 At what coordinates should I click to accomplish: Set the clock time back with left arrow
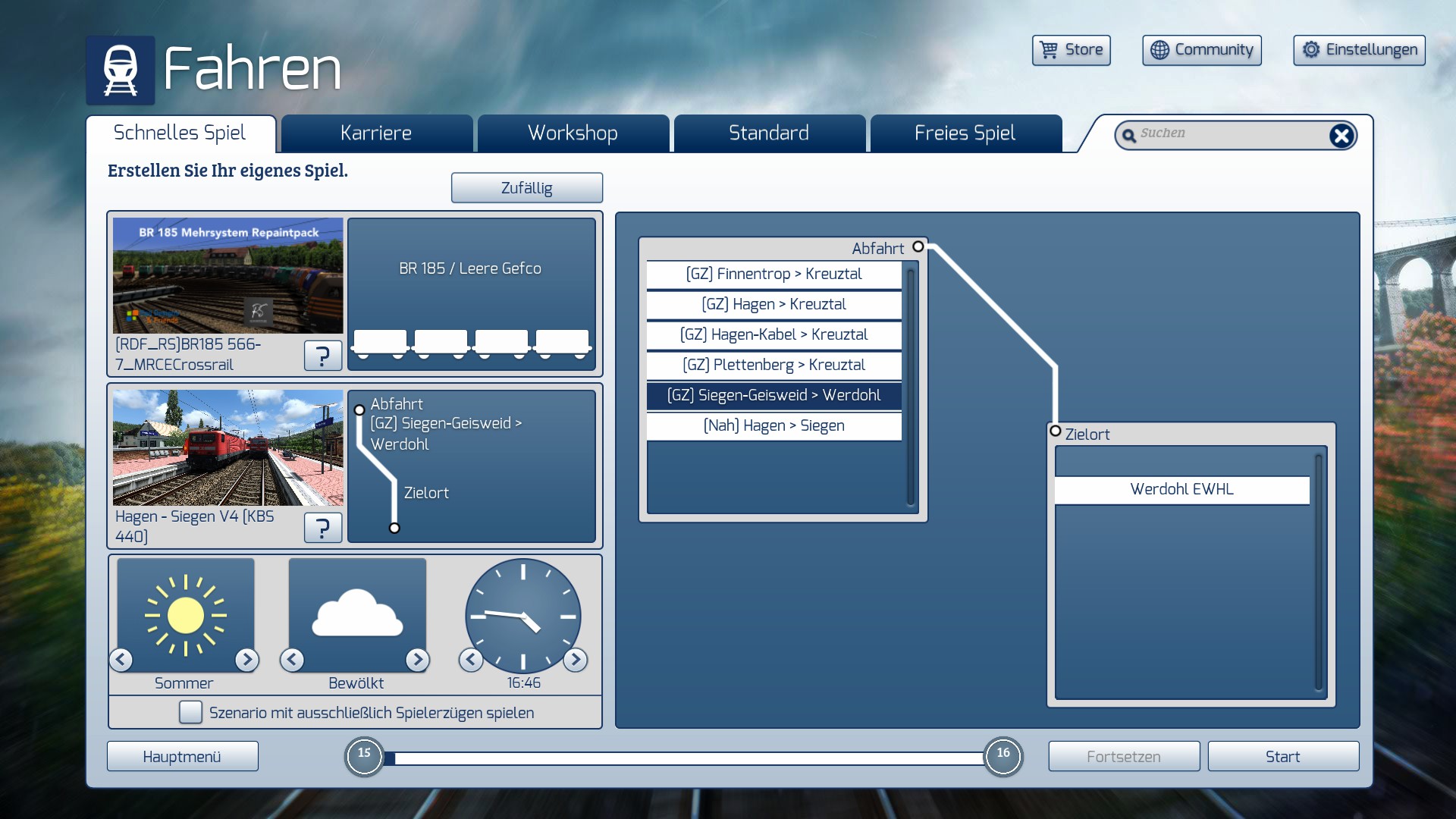(x=471, y=660)
